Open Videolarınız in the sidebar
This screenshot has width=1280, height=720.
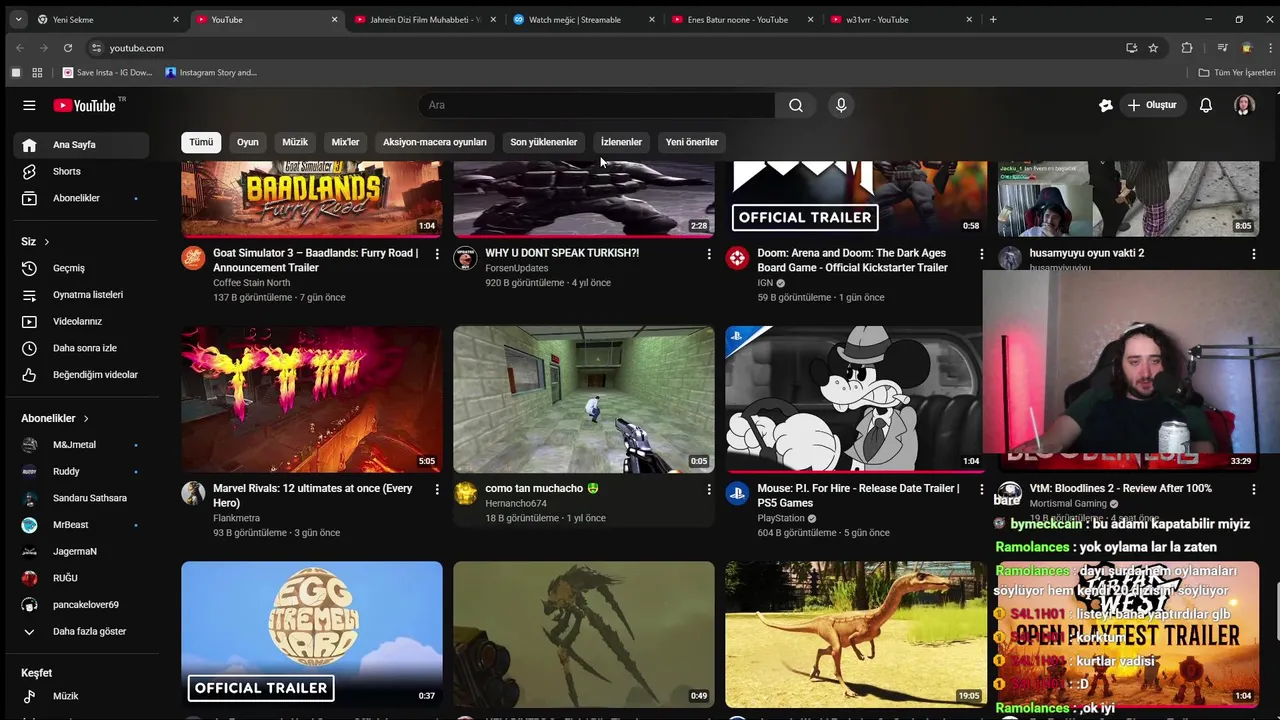[x=81, y=321]
